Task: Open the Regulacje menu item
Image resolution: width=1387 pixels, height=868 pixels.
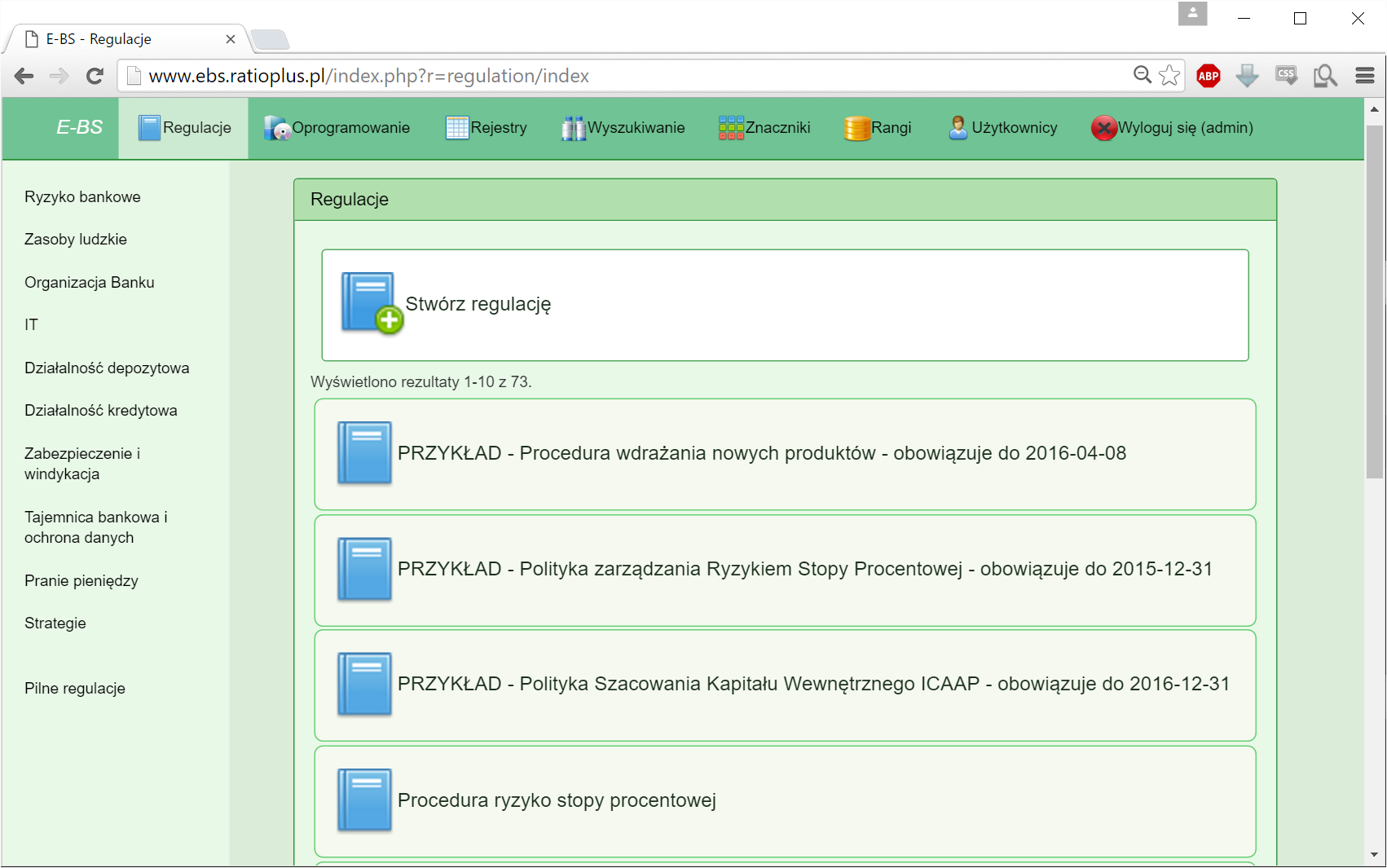Action: pos(183,128)
